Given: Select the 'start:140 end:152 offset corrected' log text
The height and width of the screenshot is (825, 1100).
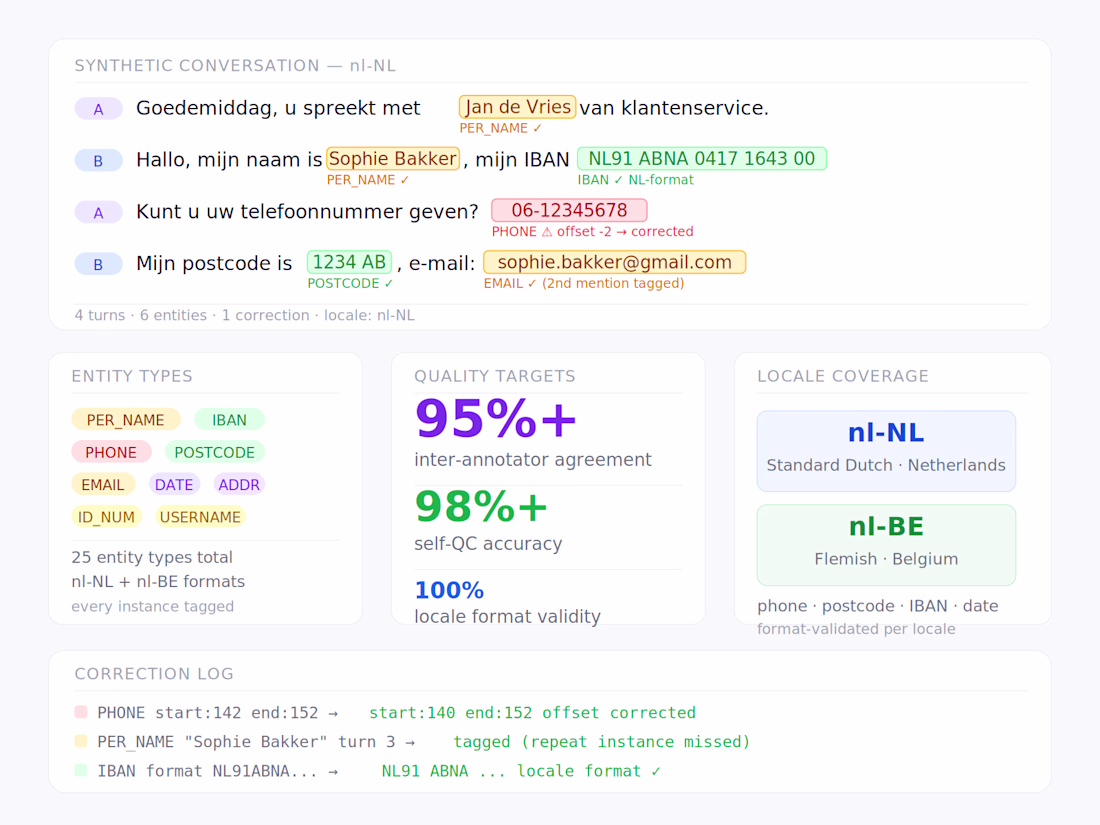Looking at the screenshot, I should 532,713.
